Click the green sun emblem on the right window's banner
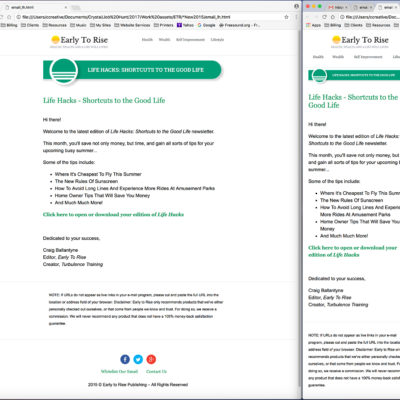The height and width of the screenshot is (400, 400). click(319, 76)
